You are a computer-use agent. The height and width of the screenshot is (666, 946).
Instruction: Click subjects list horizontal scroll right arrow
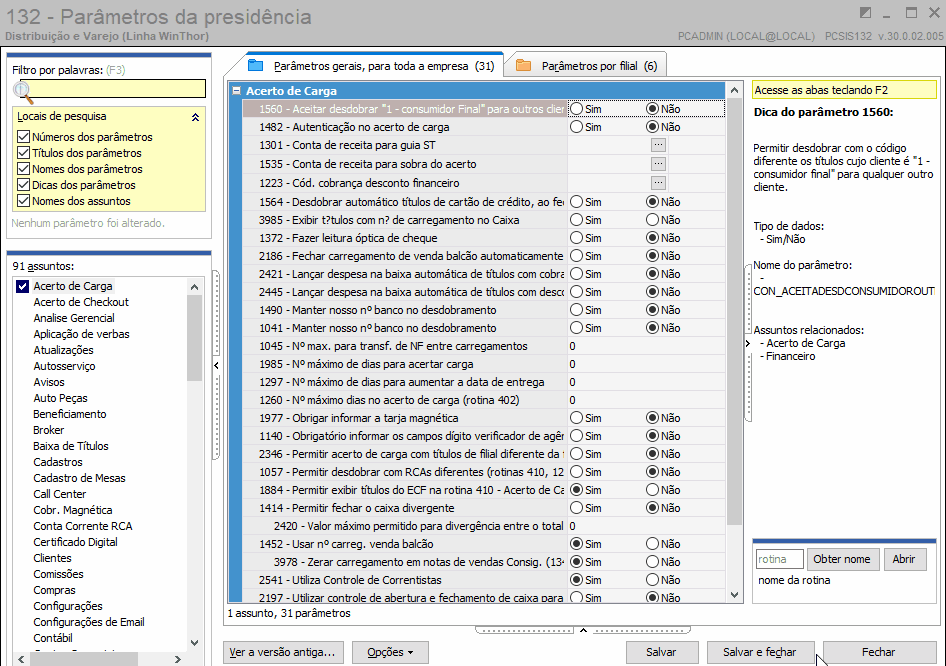(x=177, y=659)
